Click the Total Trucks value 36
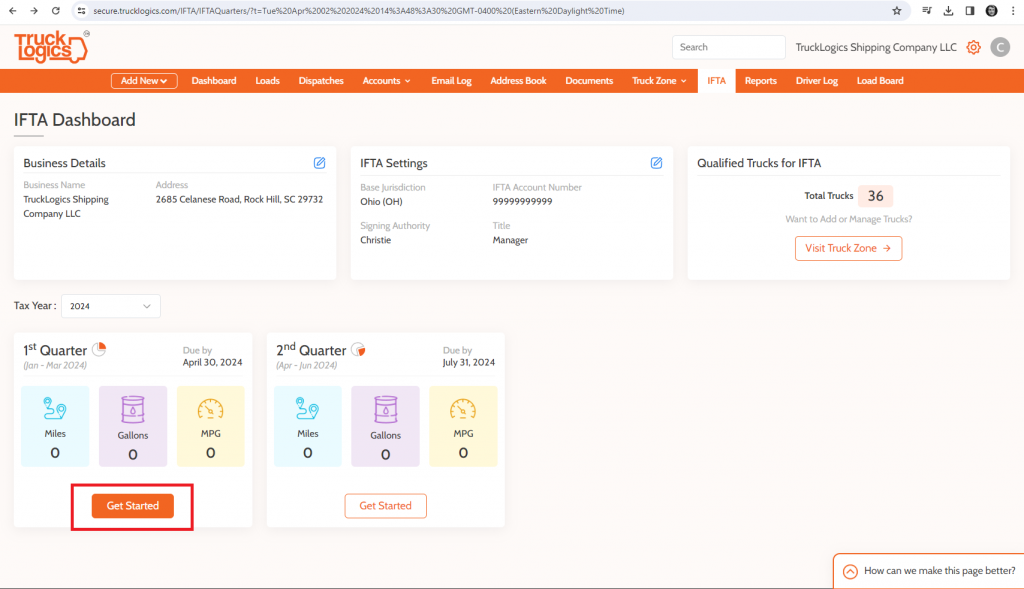Viewport: 1024px width, 589px height. (x=875, y=196)
